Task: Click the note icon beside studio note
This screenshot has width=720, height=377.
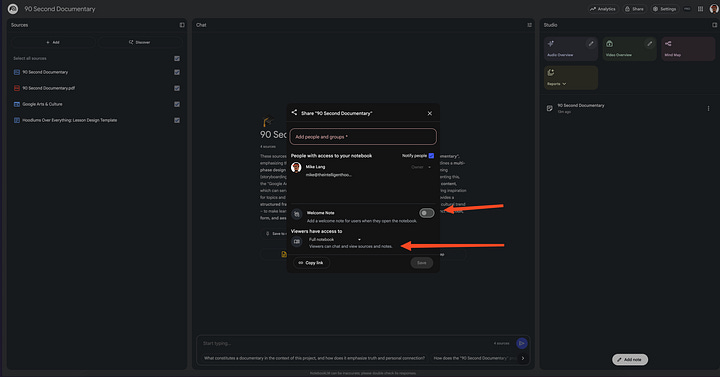Action: click(x=549, y=108)
